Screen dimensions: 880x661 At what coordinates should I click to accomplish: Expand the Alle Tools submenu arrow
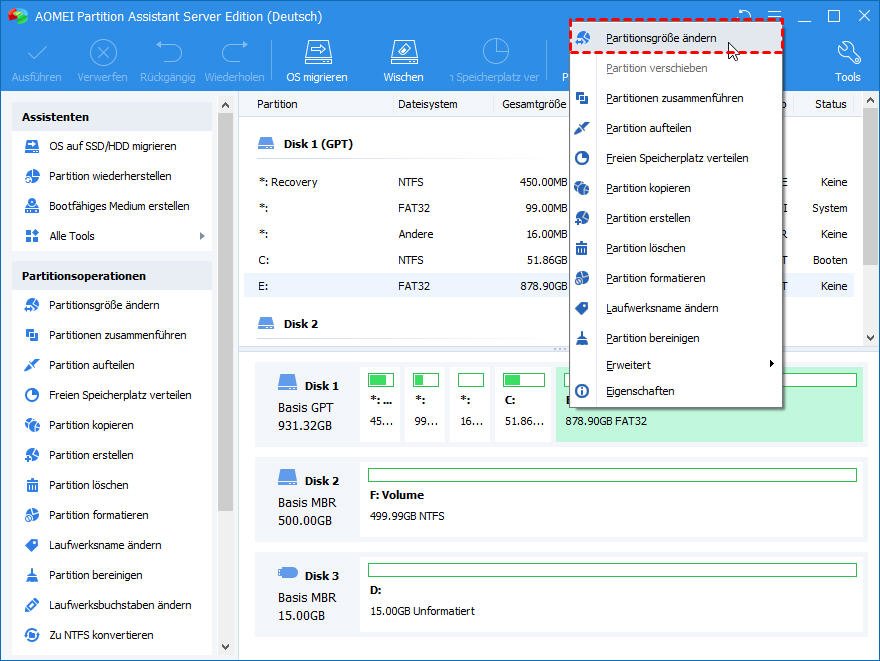[202, 236]
